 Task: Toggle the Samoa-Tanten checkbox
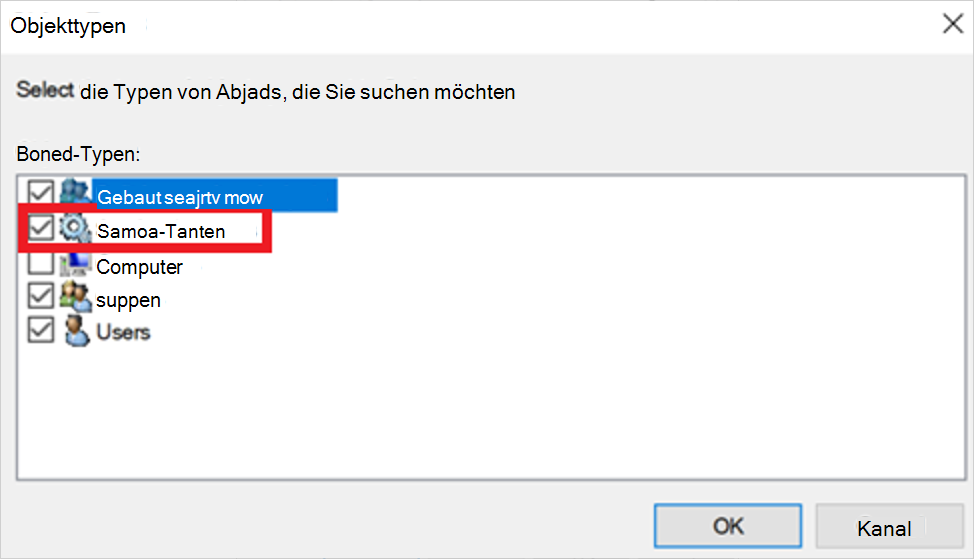tap(41, 230)
